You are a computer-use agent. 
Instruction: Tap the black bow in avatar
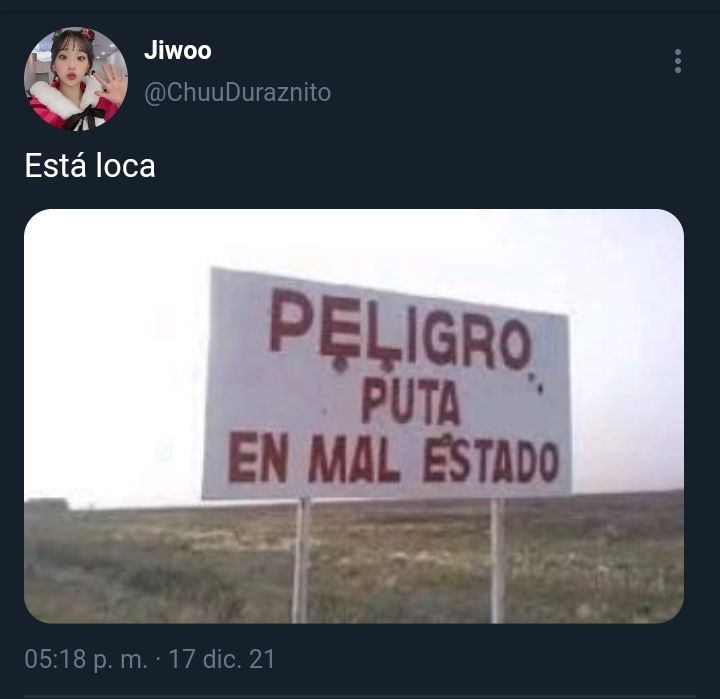pos(84,119)
